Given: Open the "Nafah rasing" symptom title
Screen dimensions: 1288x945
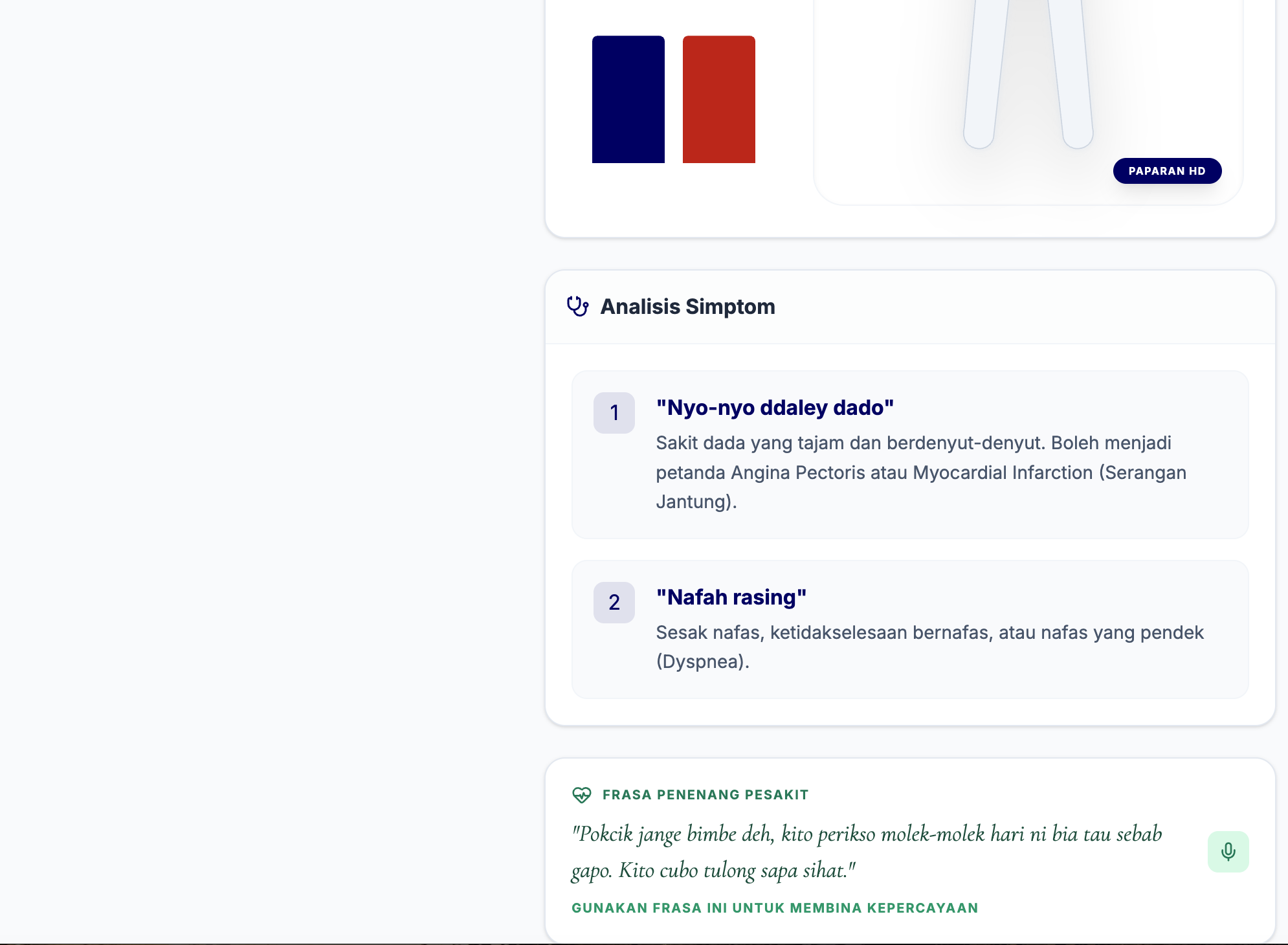Looking at the screenshot, I should 731,597.
